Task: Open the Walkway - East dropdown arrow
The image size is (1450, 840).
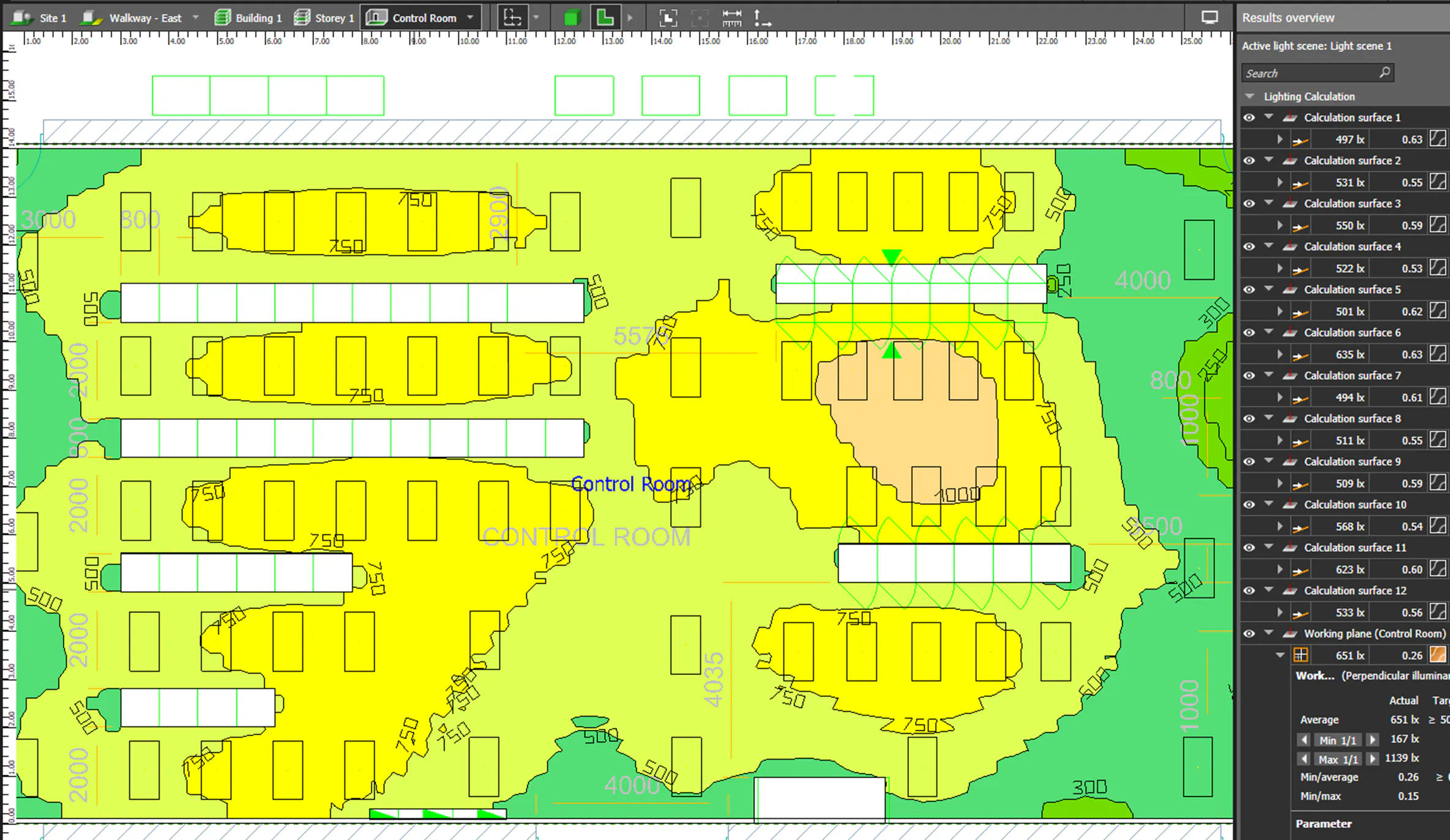Action: pyautogui.click(x=196, y=18)
